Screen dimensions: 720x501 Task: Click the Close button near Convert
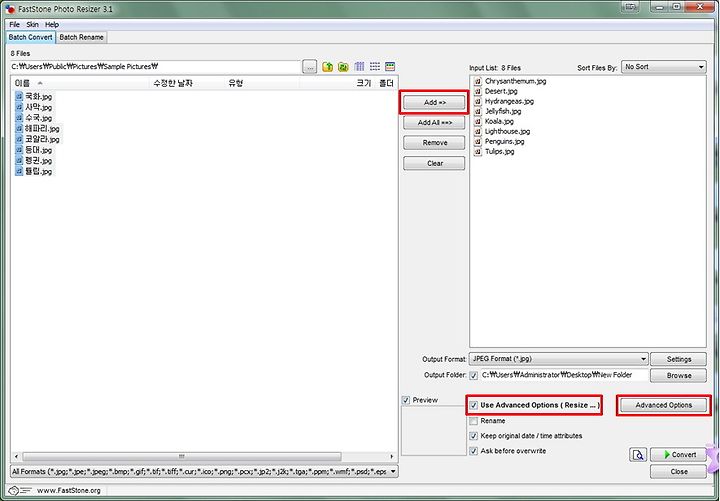click(678, 472)
